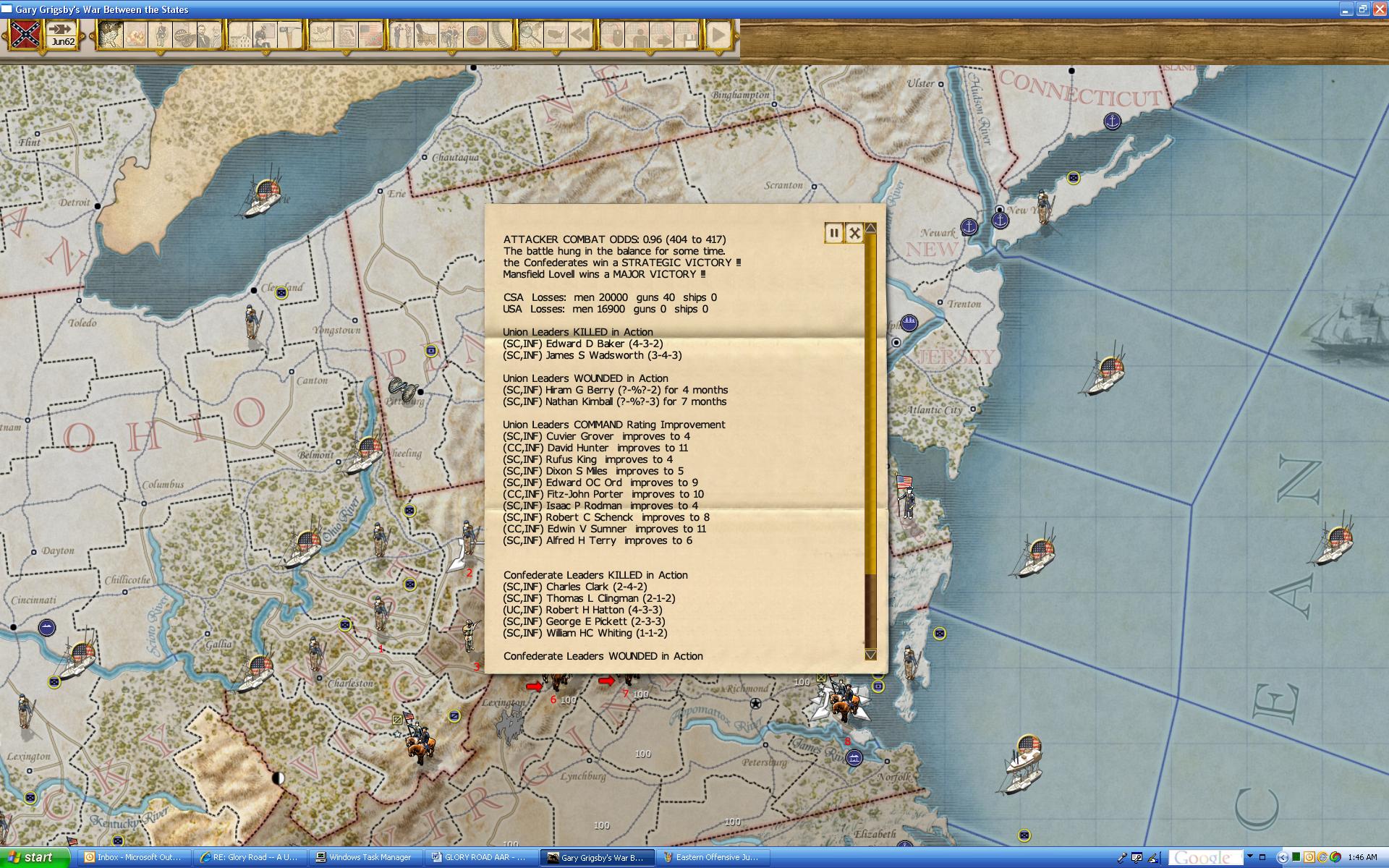Click the map outline toolbar icon
This screenshot has height=868, width=1389.
tap(321, 35)
